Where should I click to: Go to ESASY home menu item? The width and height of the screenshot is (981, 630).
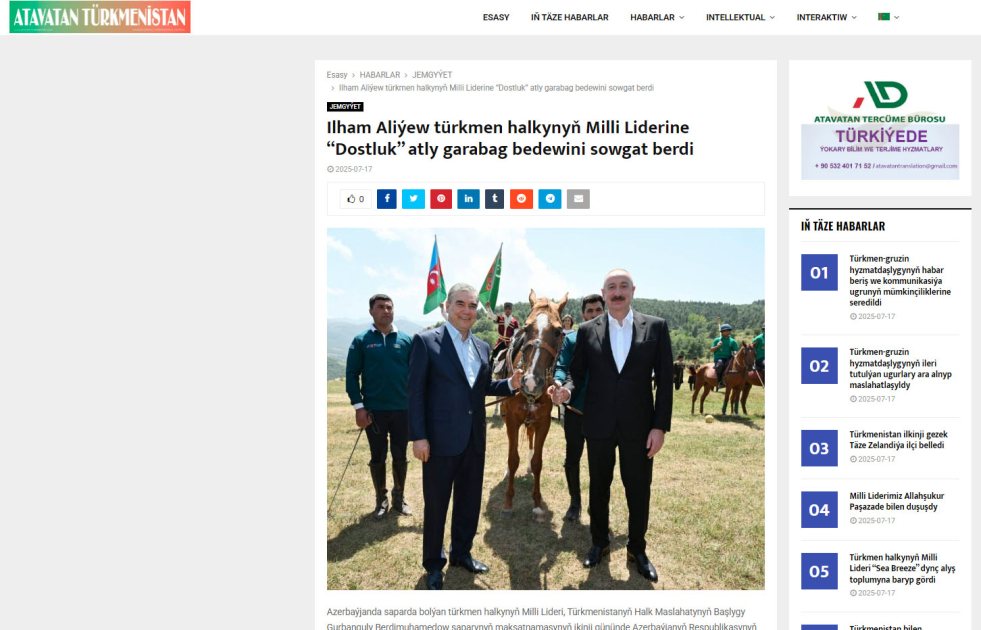[496, 18]
